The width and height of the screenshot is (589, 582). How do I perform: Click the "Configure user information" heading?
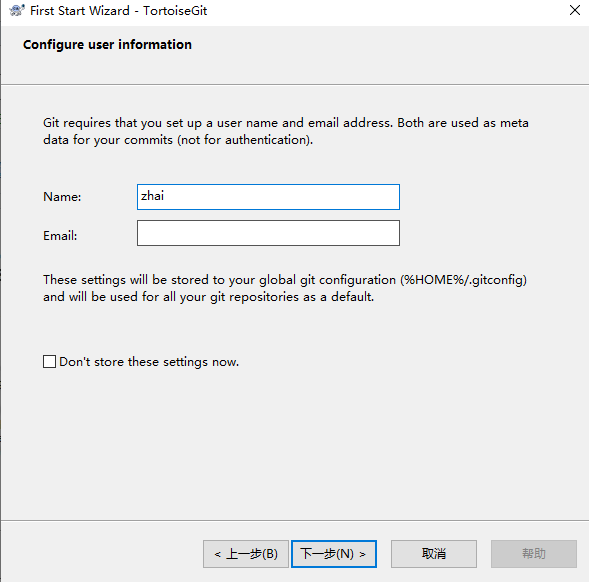107,45
